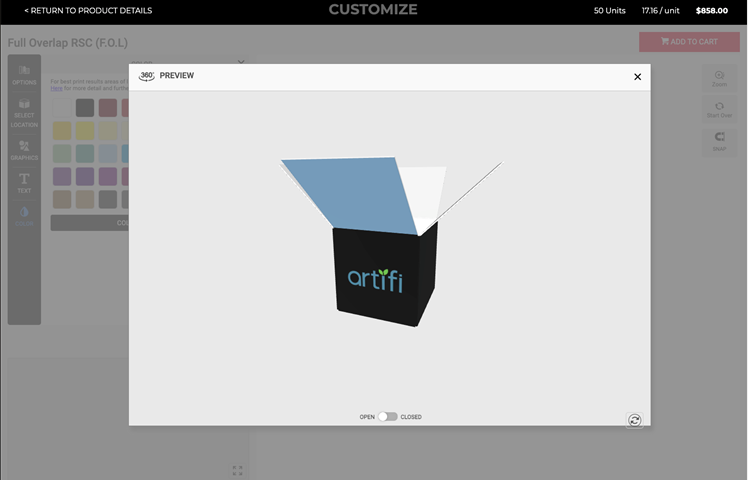Select the green color swatch
748x480 pixels.
click(x=62, y=154)
